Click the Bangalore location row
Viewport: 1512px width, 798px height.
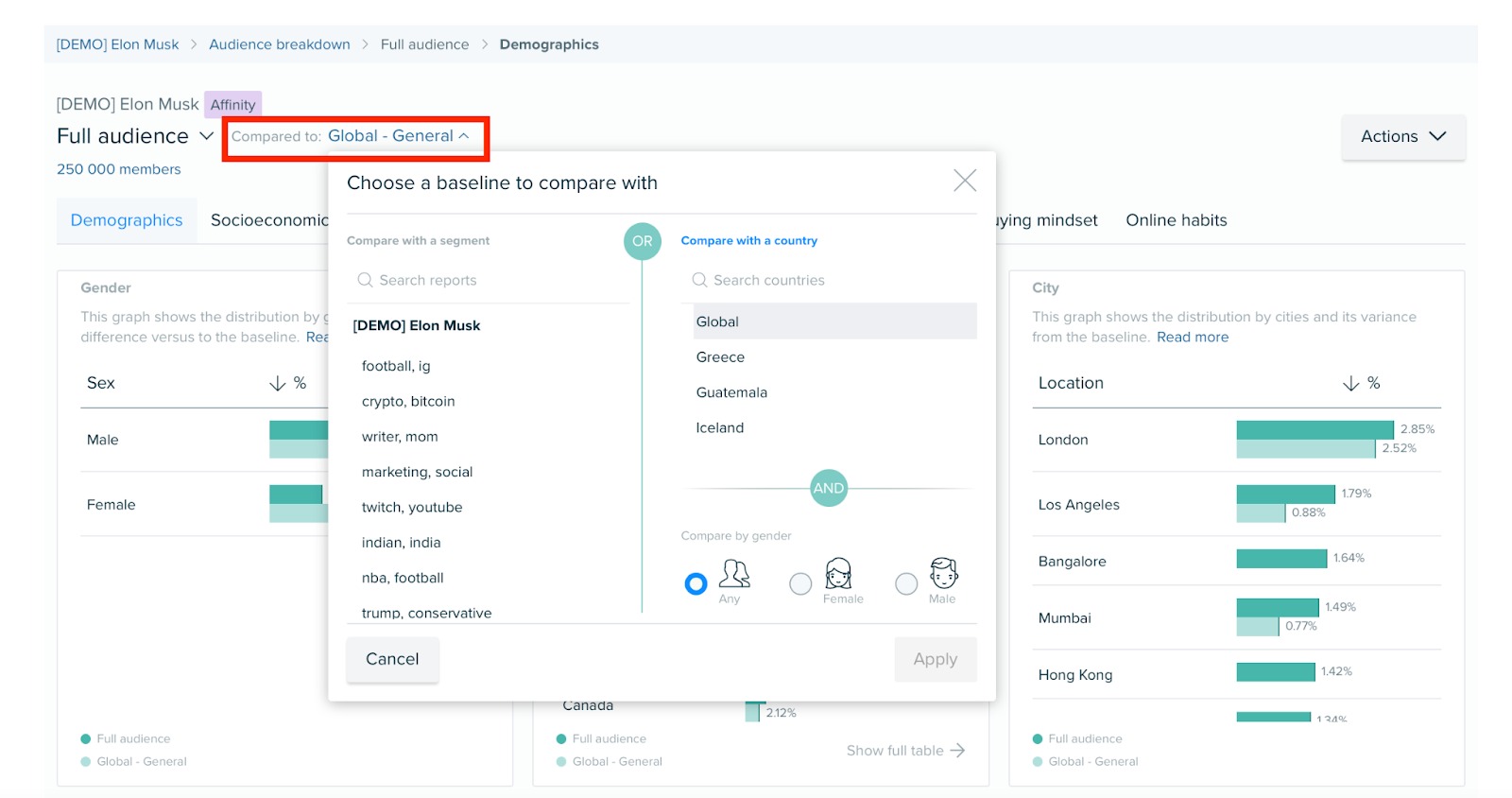pyautogui.click(x=1236, y=561)
